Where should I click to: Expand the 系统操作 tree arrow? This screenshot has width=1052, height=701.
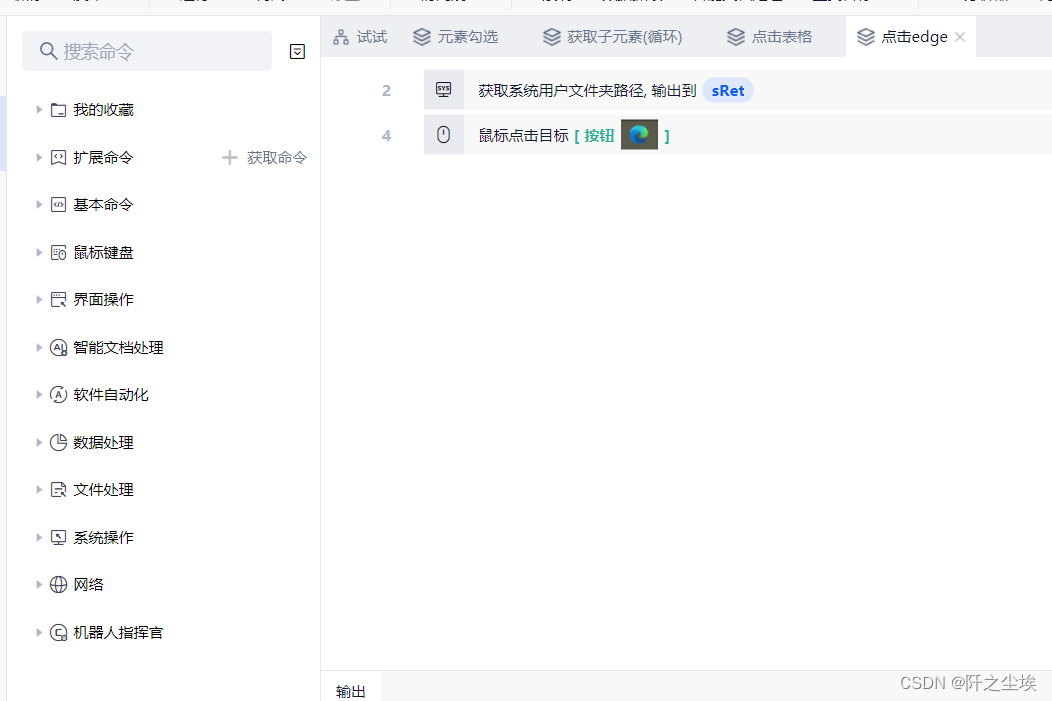[x=39, y=537]
